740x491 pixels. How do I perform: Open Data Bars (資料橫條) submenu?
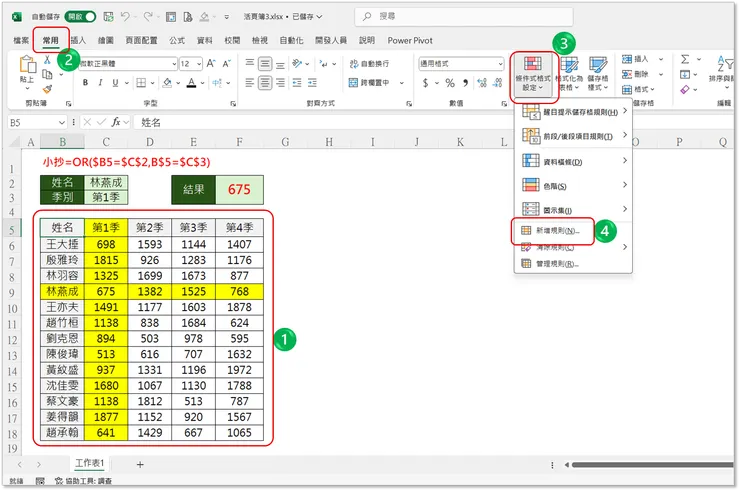point(574,161)
